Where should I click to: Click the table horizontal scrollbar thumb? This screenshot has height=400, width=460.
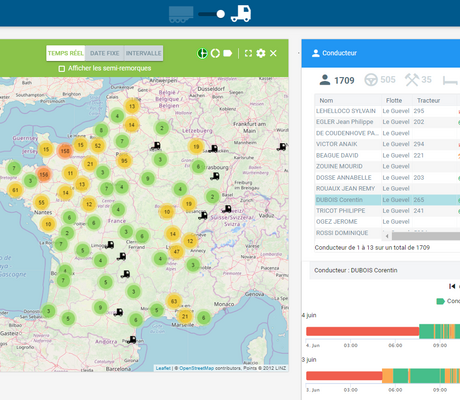(426, 236)
